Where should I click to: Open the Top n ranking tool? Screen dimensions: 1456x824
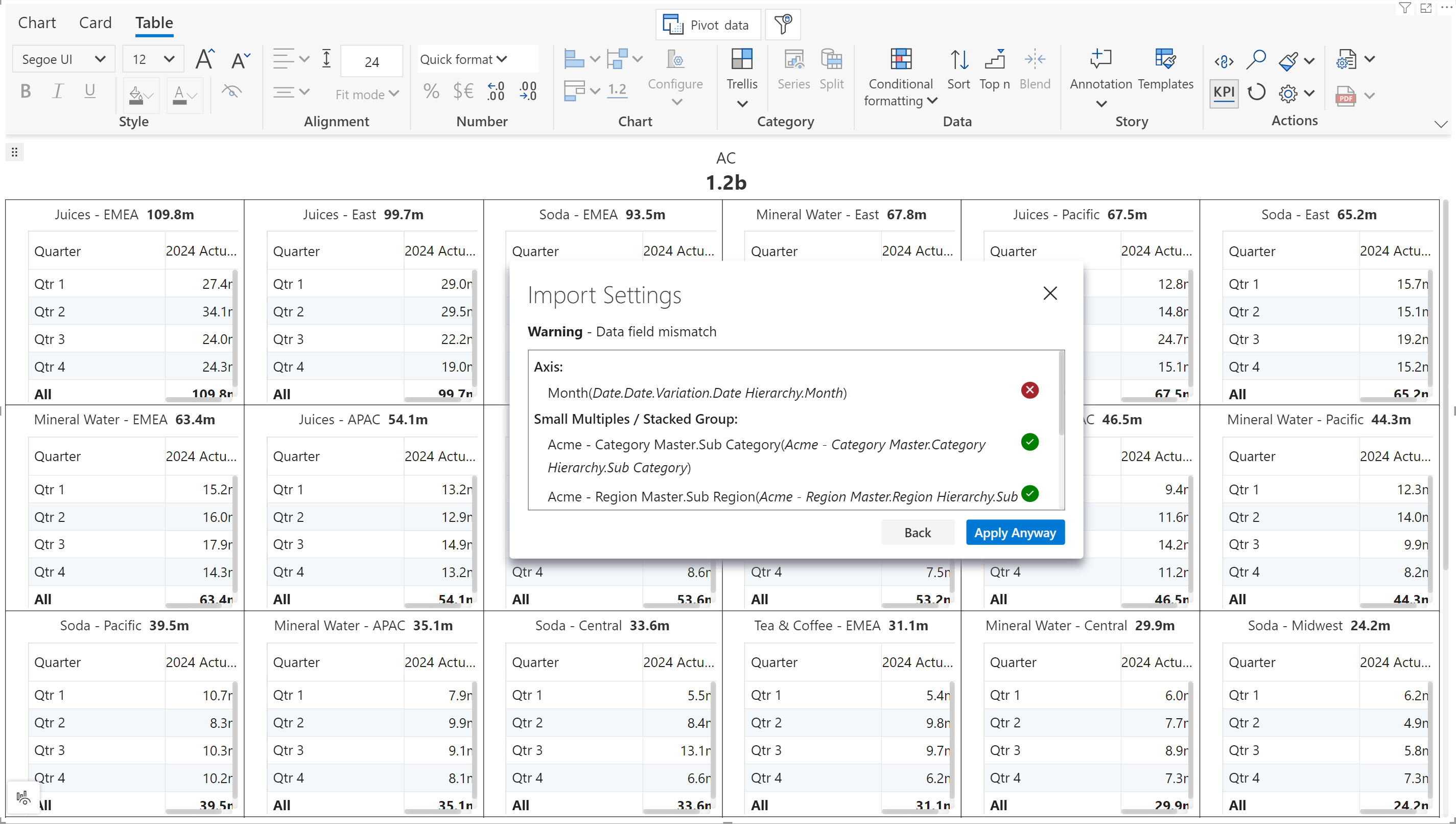click(x=994, y=60)
